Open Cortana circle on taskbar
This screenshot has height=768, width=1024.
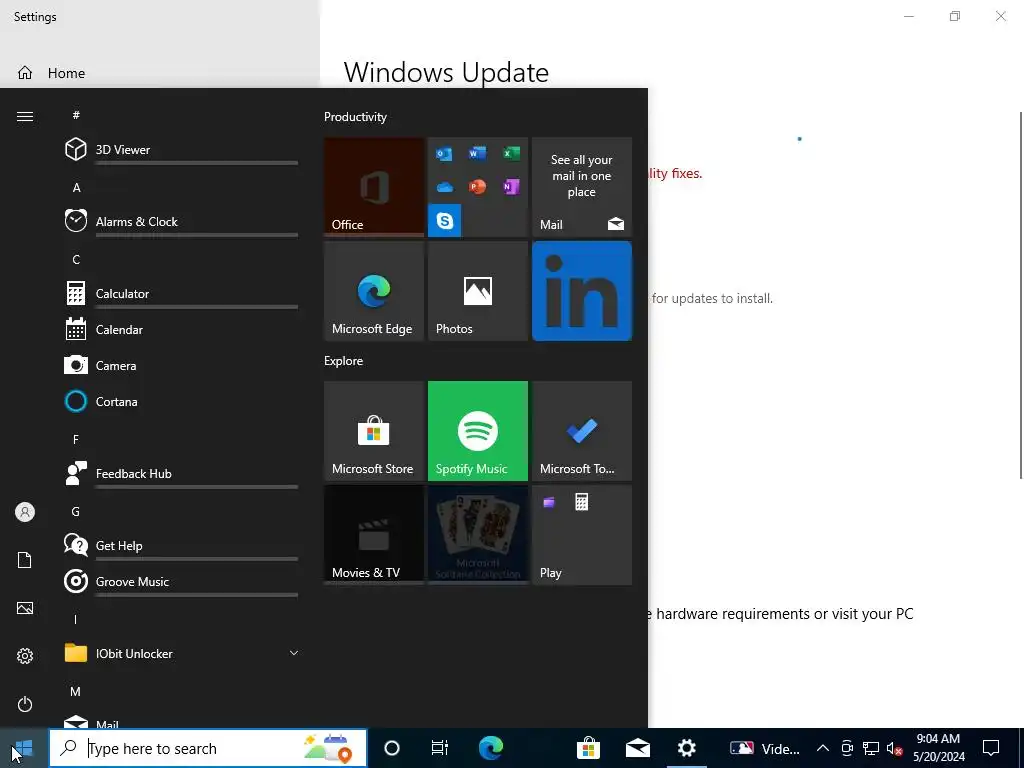click(392, 748)
